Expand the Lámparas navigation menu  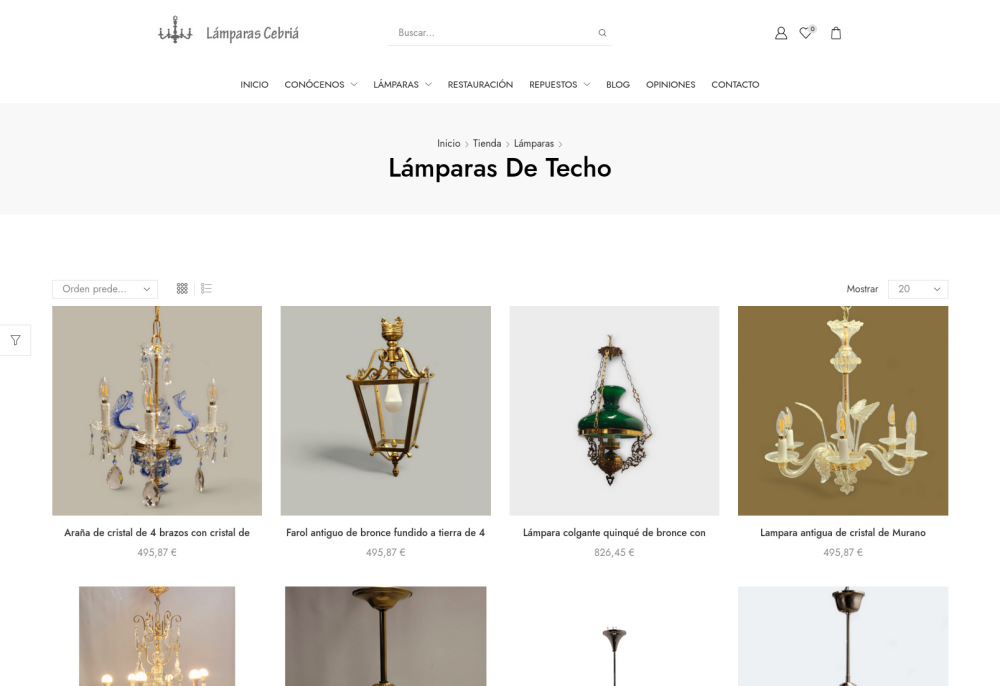tap(402, 84)
